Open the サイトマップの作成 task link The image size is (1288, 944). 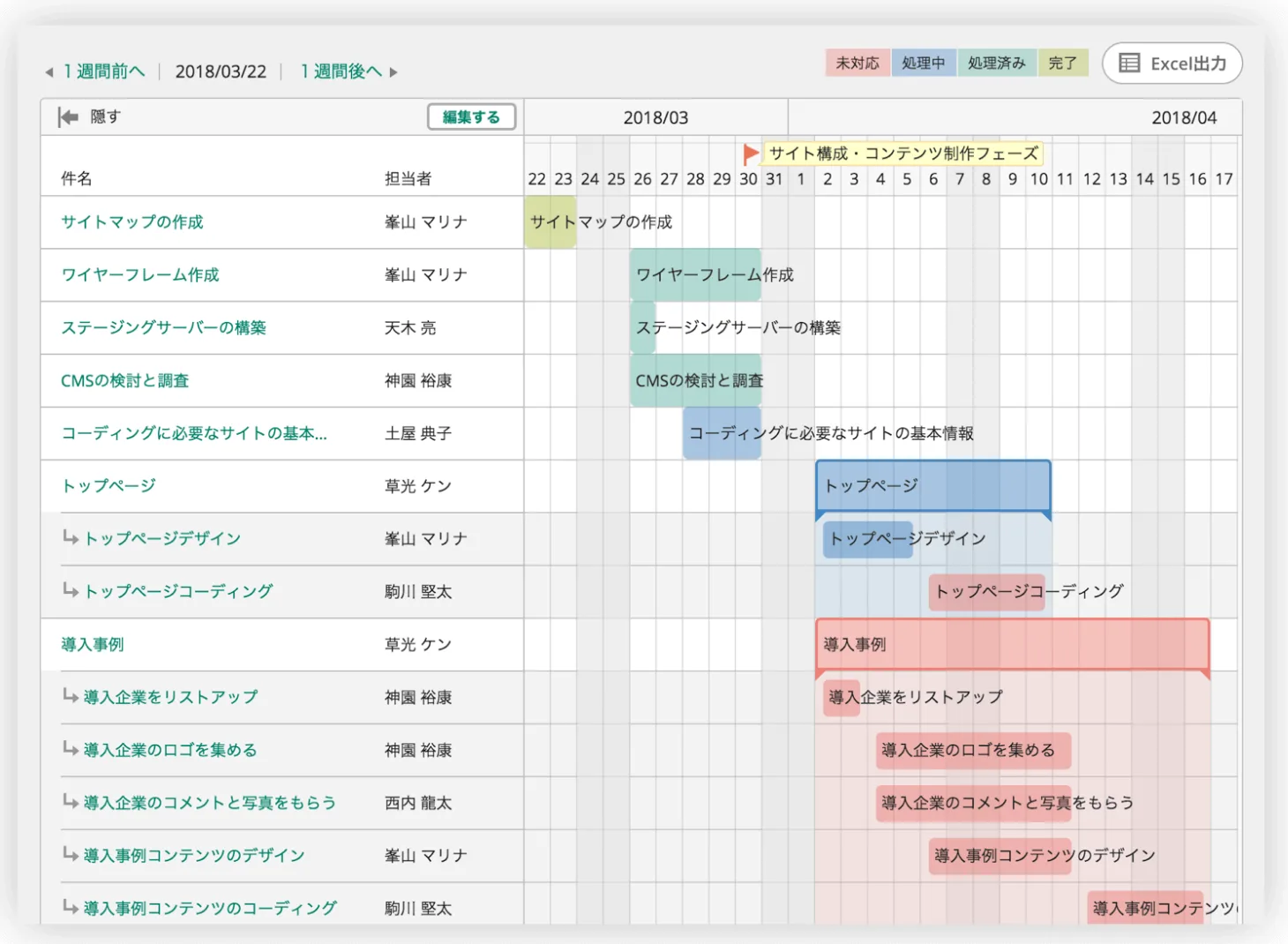(132, 222)
